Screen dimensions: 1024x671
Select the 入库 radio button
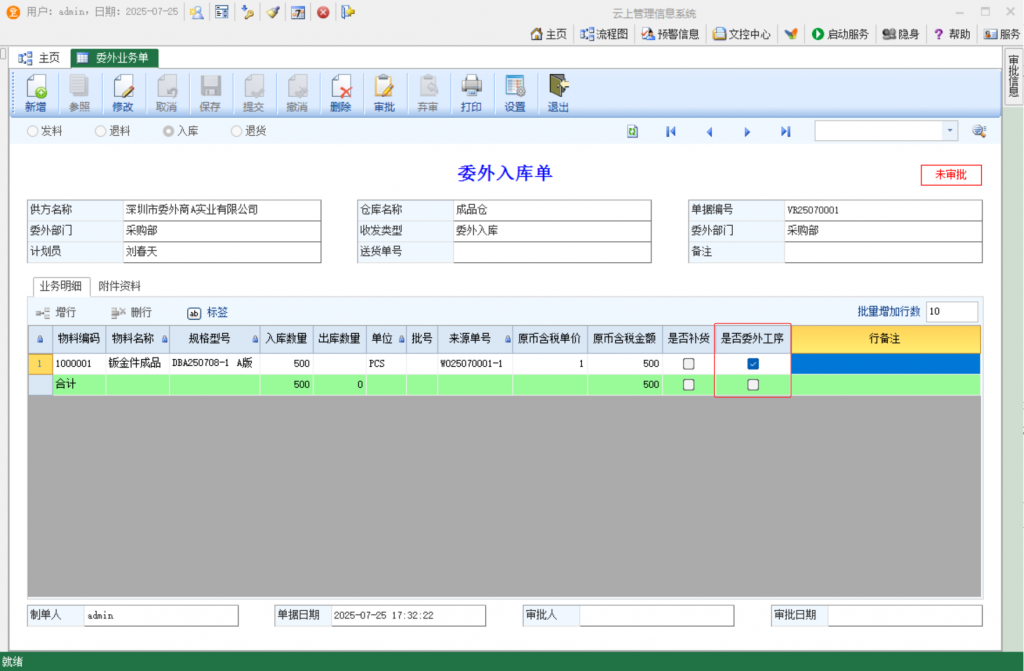(x=168, y=131)
